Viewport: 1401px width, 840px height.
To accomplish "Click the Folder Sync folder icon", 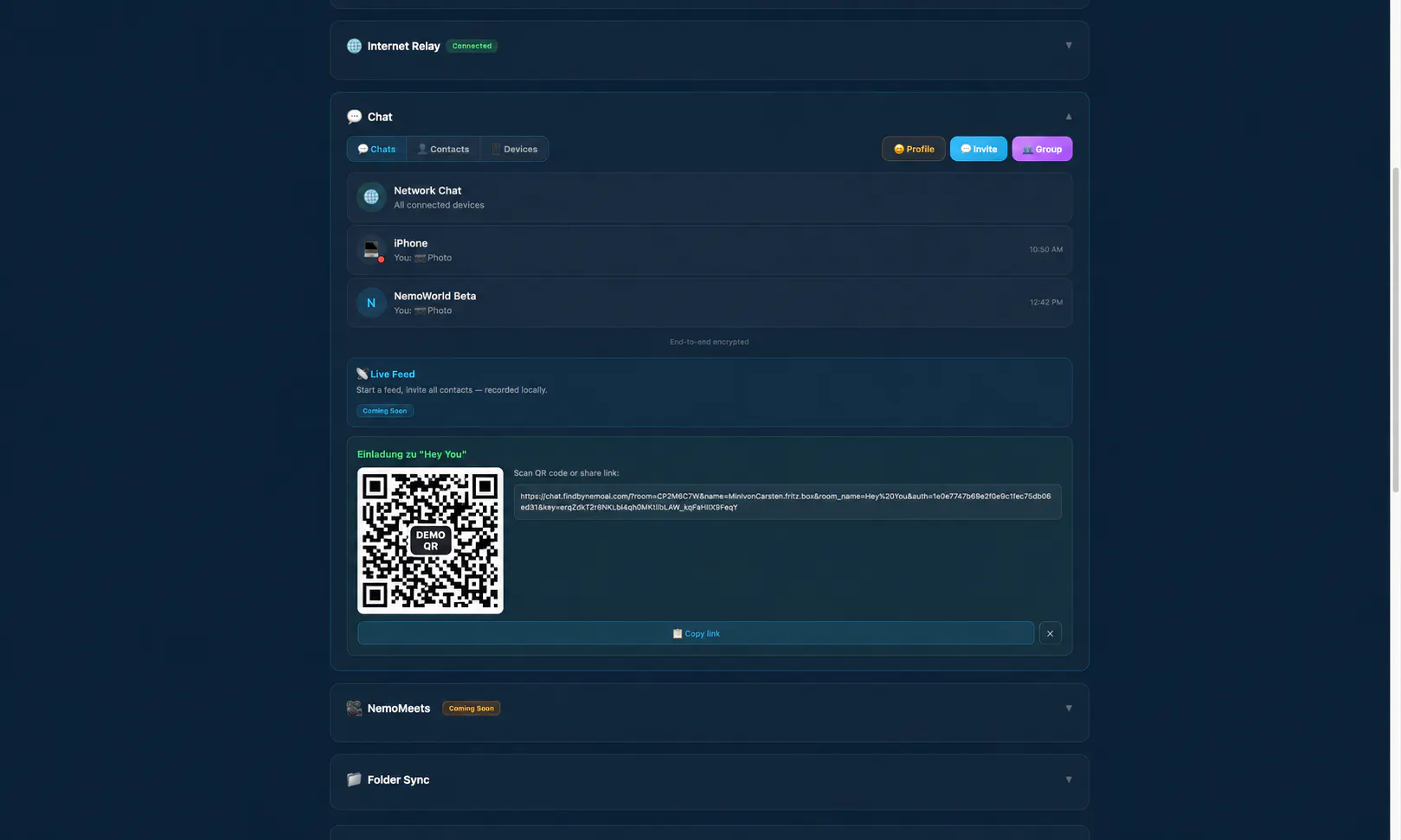I will pyautogui.click(x=354, y=779).
